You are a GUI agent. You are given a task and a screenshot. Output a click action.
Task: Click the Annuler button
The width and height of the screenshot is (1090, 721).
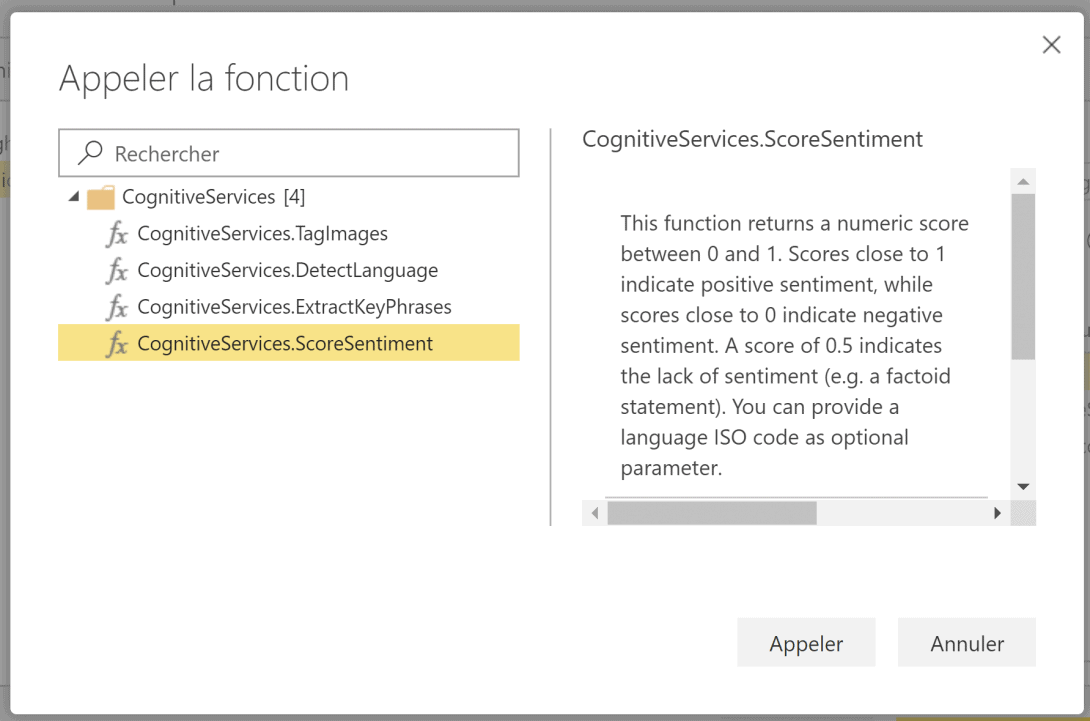point(966,642)
